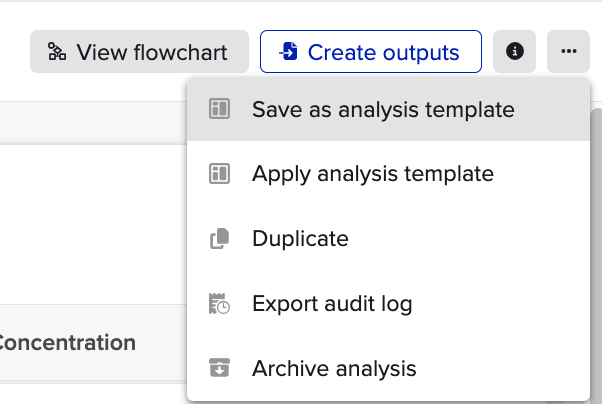Click the Duplicate copy icon
602x404 pixels.
[220, 238]
